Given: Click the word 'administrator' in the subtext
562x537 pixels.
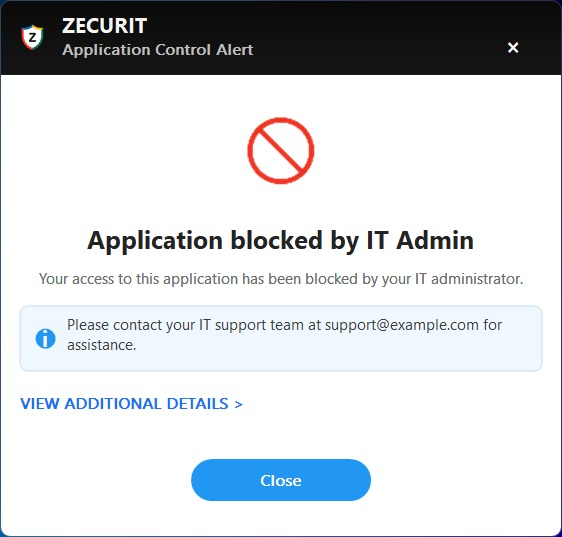Looking at the screenshot, I should click(x=477, y=279).
